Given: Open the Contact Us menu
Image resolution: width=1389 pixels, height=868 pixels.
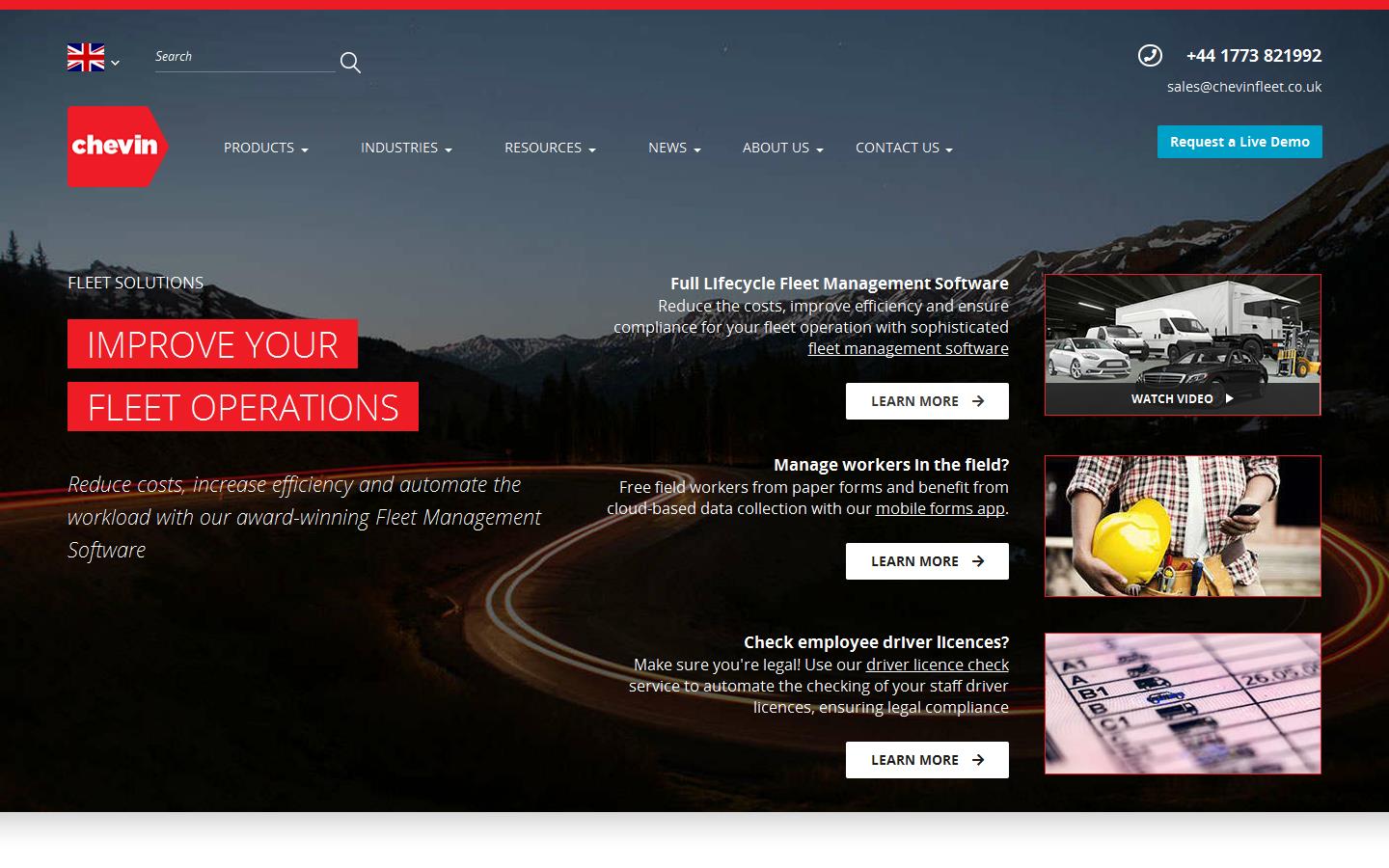Looking at the screenshot, I should (x=903, y=148).
